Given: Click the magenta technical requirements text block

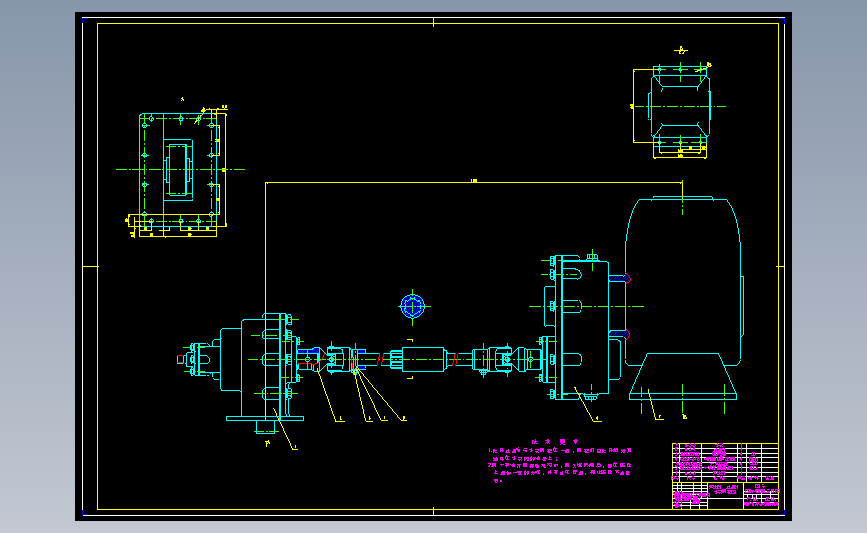Looking at the screenshot, I should 560,461.
